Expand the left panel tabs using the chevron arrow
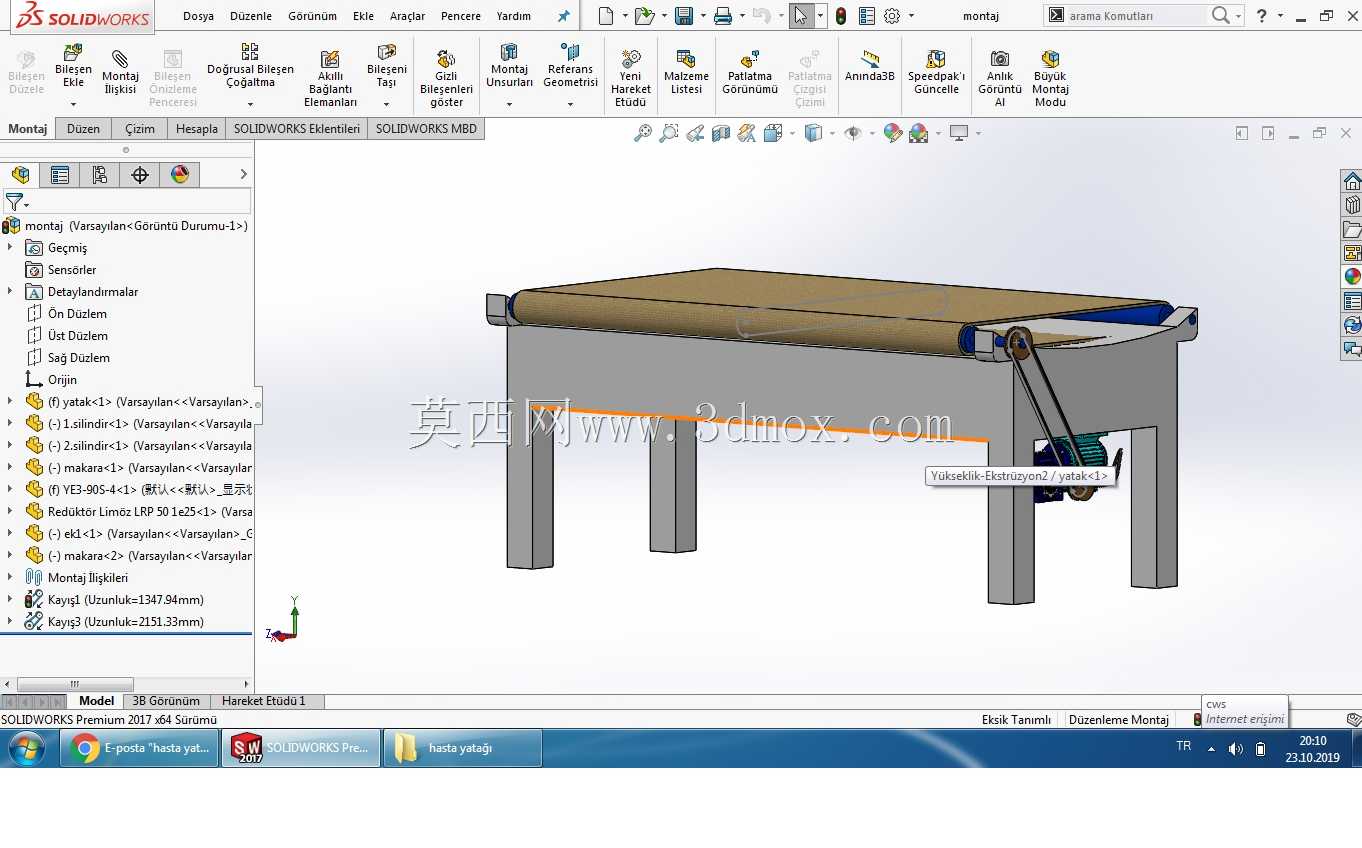This screenshot has height=848, width=1362. pos(243,174)
